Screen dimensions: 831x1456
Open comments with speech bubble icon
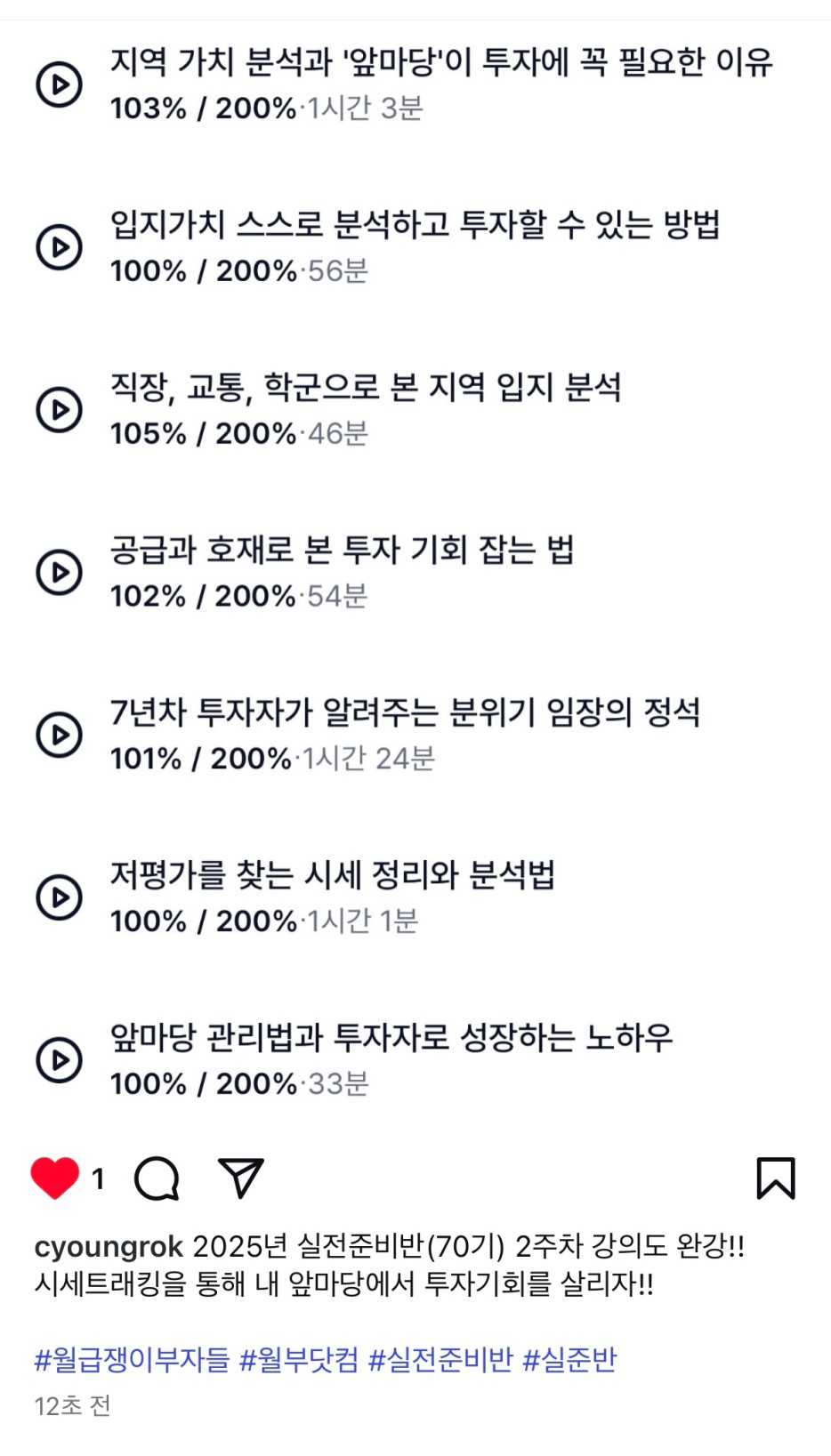[157, 1178]
